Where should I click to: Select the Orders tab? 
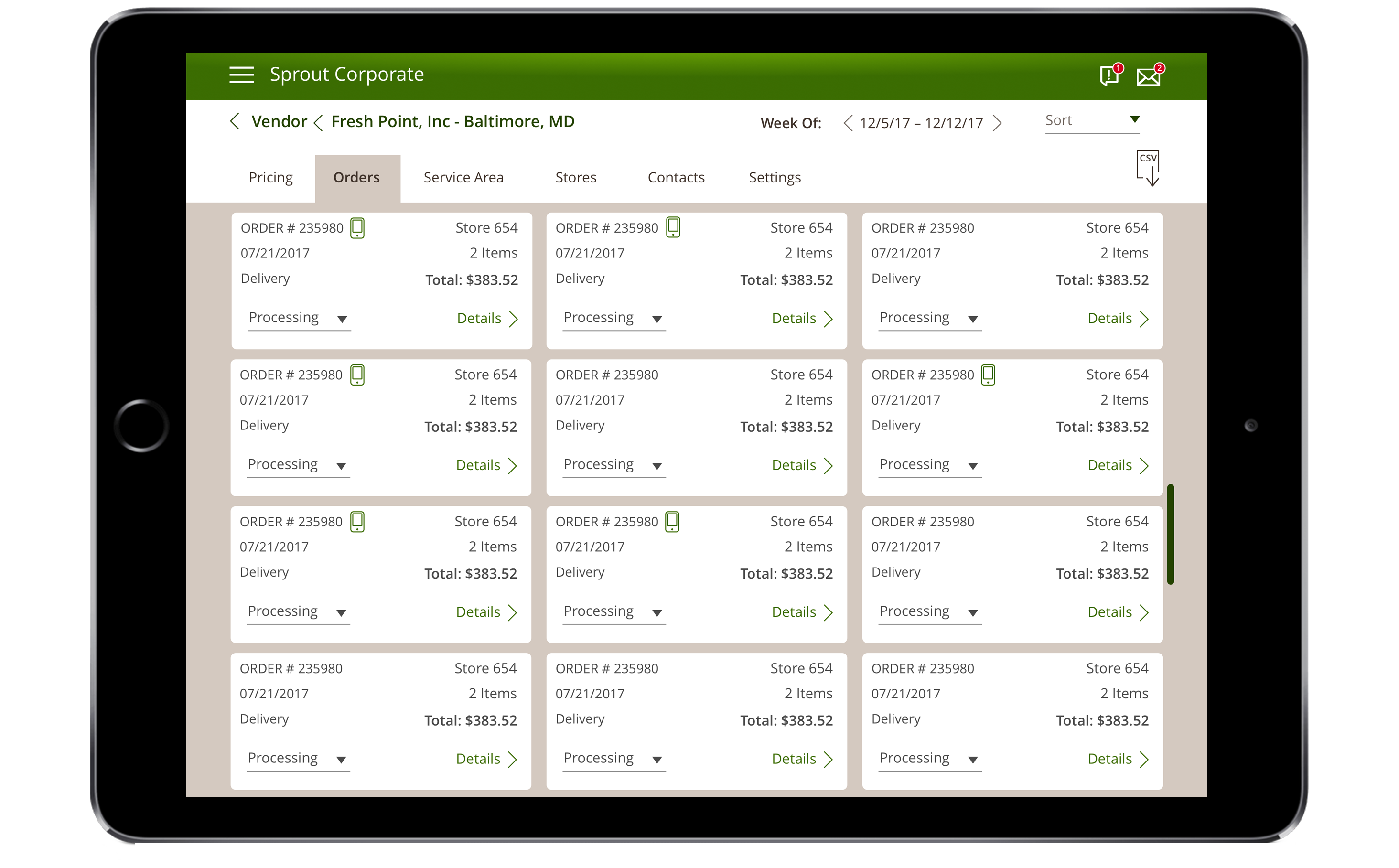(x=357, y=178)
